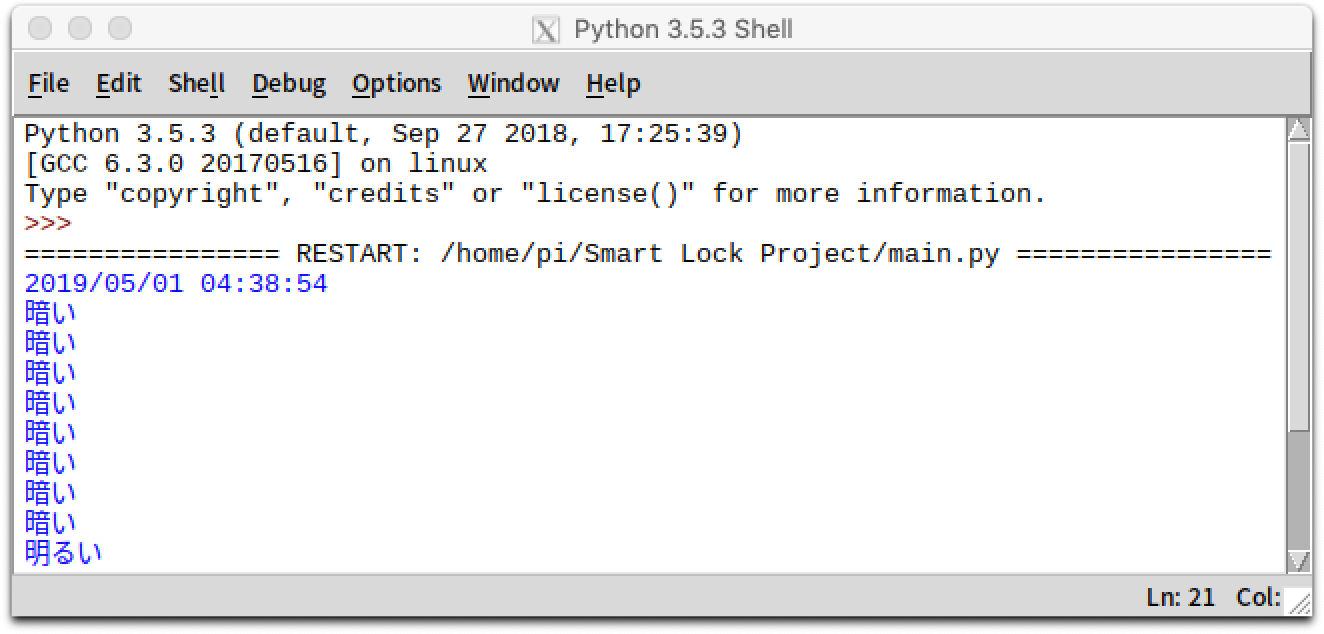
Task: Click the RESTART main.py path line
Action: [647, 254]
